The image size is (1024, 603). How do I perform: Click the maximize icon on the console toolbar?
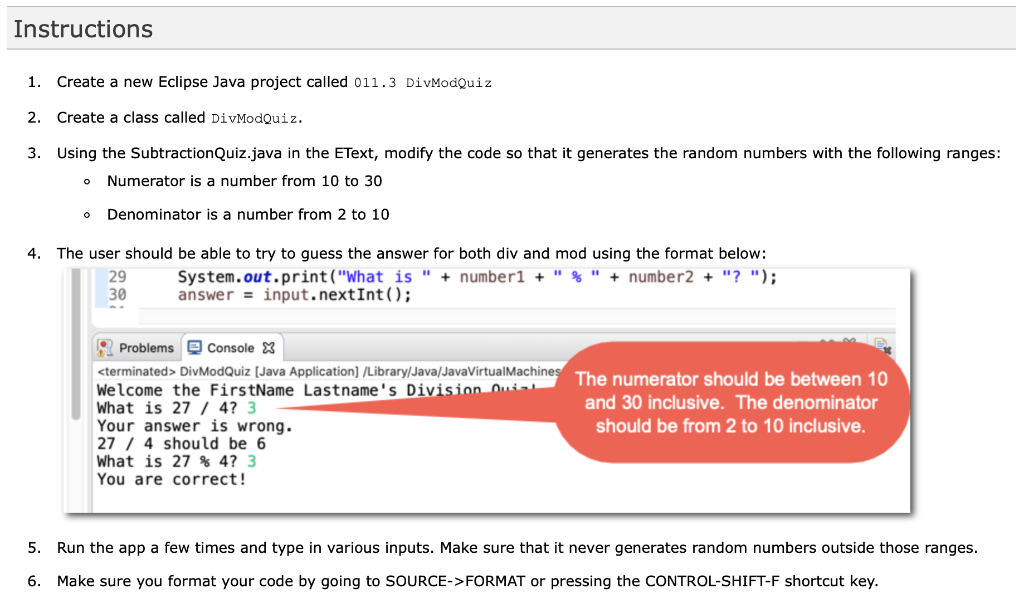click(x=849, y=340)
